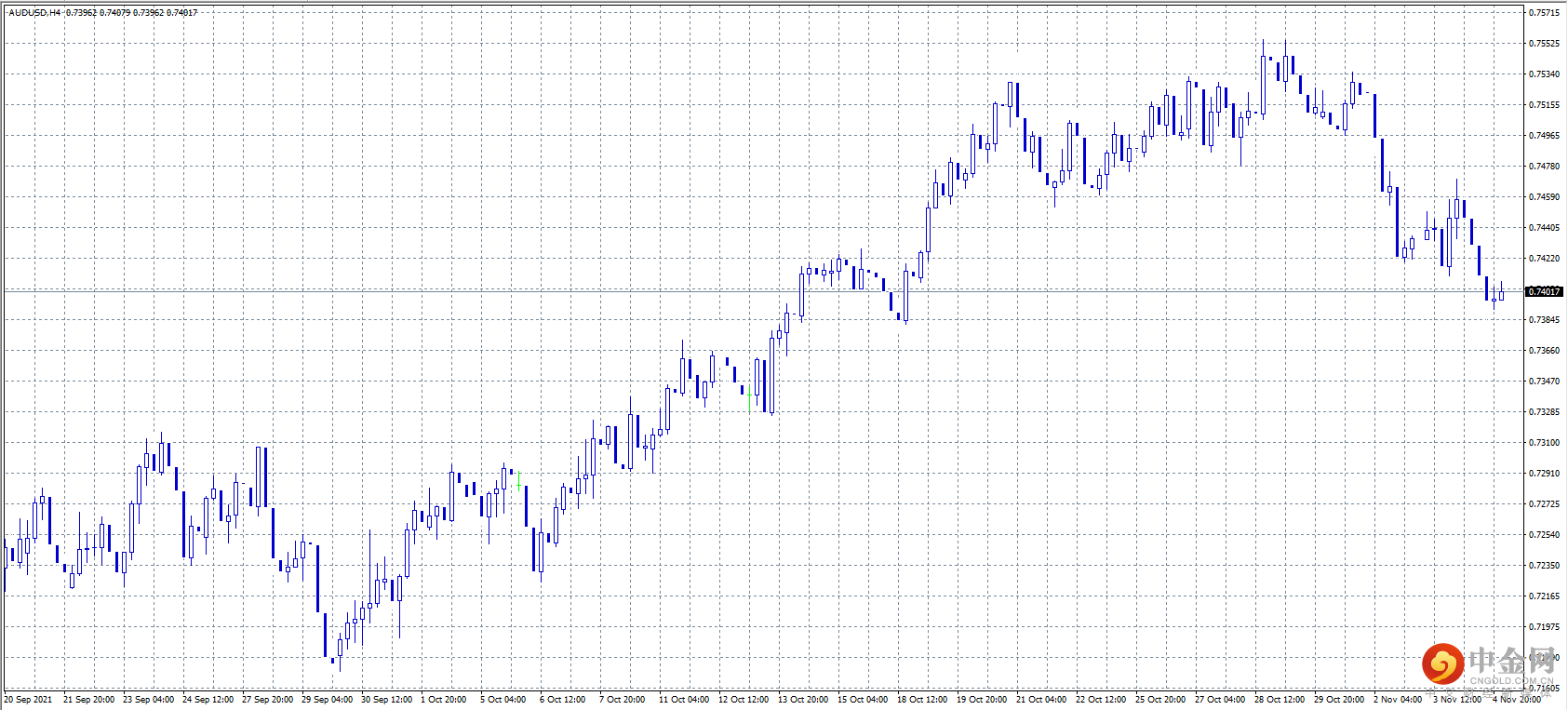Click the current price marker 0.74017
The height and width of the screenshot is (710, 1568).
click(1544, 291)
